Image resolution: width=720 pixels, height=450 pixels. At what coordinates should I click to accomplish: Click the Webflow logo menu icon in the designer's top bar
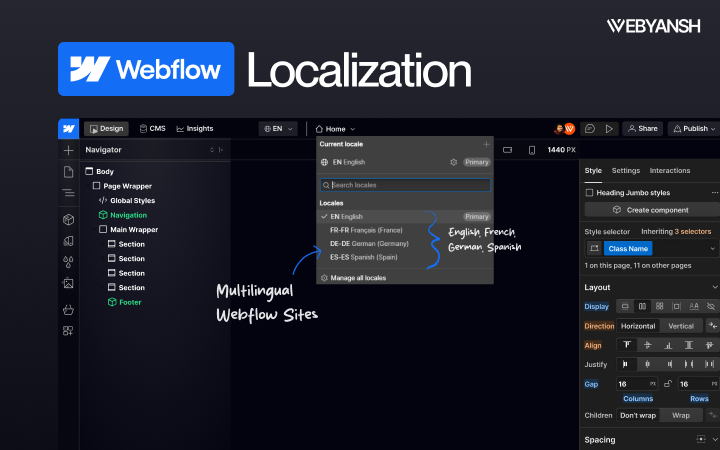[x=68, y=129]
